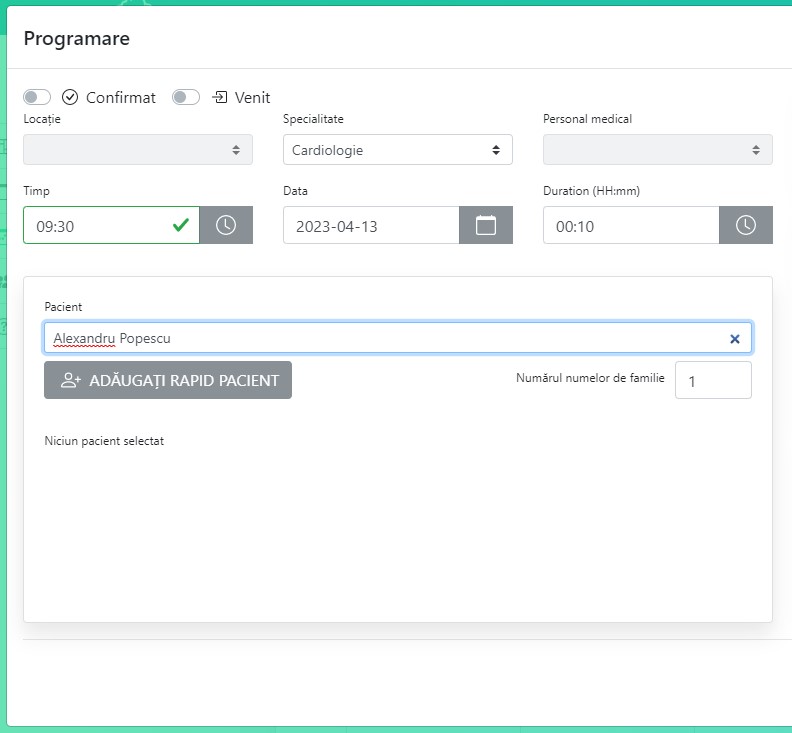Click the Numărul numelor de familie field
792x733 pixels.
point(713,381)
